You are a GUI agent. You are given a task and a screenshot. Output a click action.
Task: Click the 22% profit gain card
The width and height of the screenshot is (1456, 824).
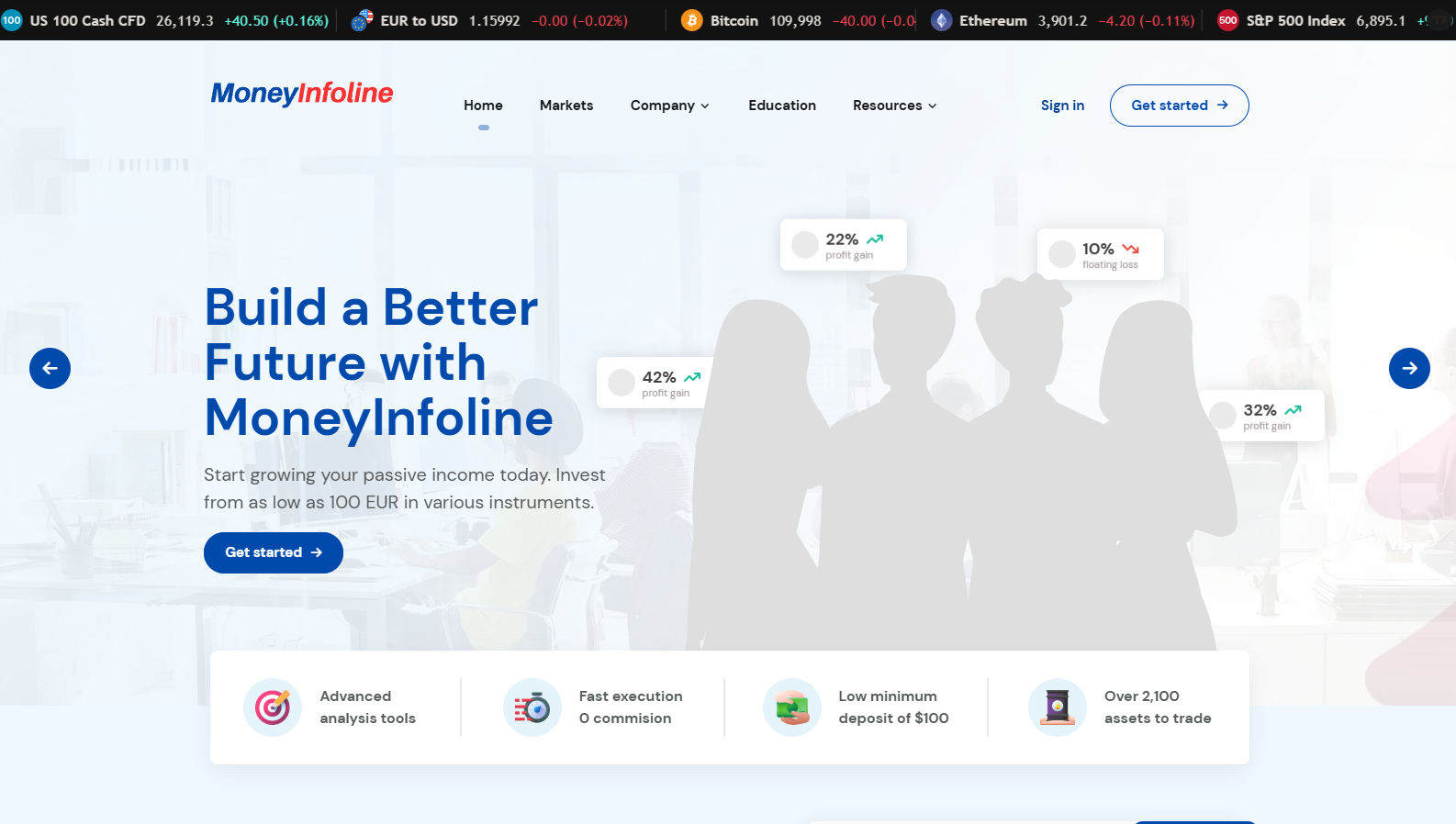click(x=844, y=245)
